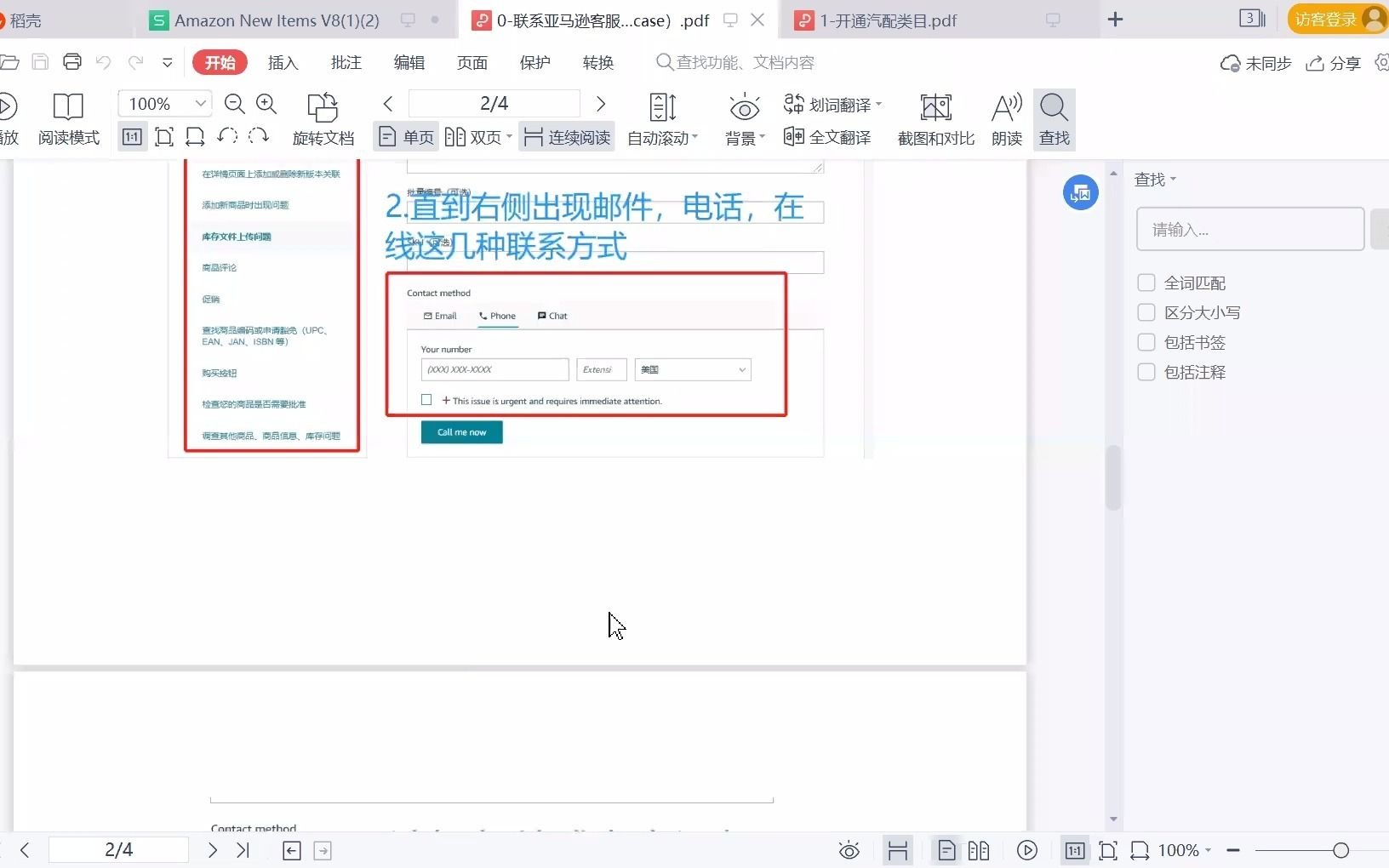Image resolution: width=1389 pixels, height=868 pixels.
Task: Click 请输入 search input in find panel
Action: coord(1250,229)
